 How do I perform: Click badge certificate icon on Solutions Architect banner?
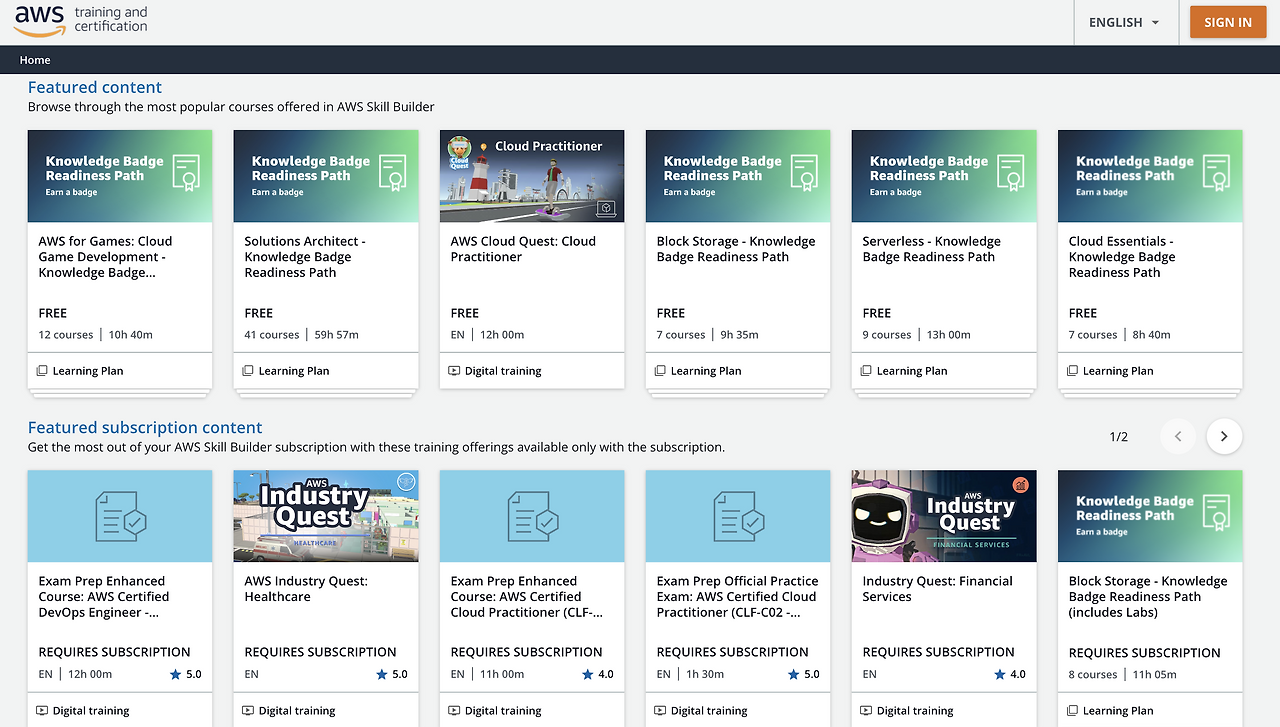click(x=392, y=173)
